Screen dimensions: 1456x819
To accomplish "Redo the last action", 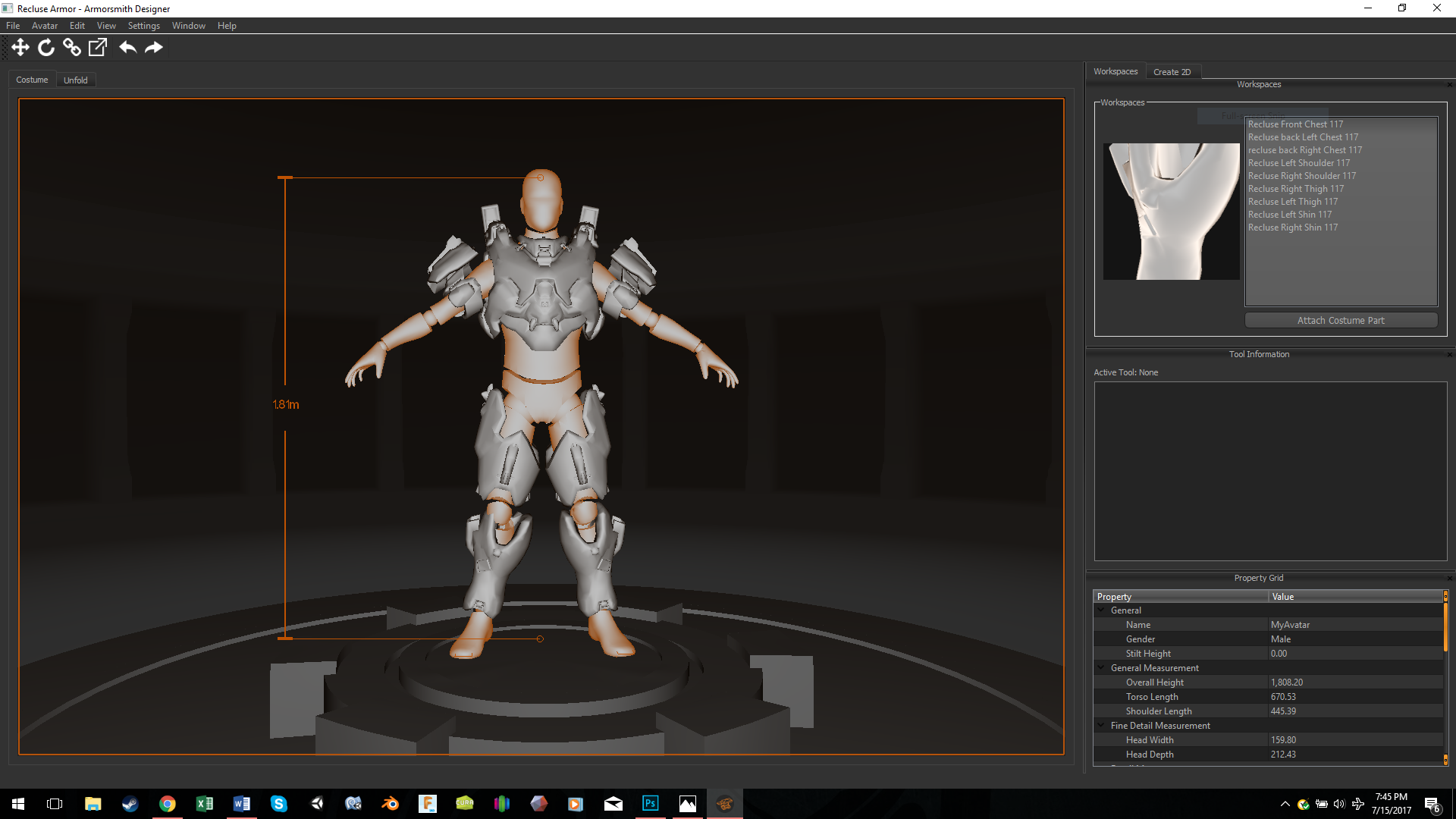I will [x=154, y=48].
